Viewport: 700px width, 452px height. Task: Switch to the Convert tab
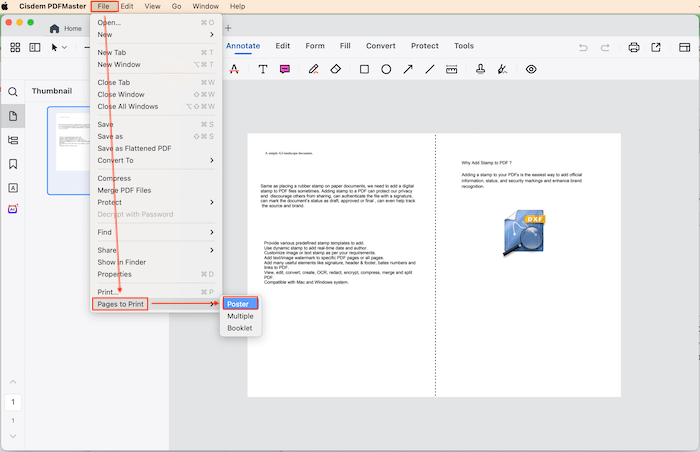[x=380, y=46]
